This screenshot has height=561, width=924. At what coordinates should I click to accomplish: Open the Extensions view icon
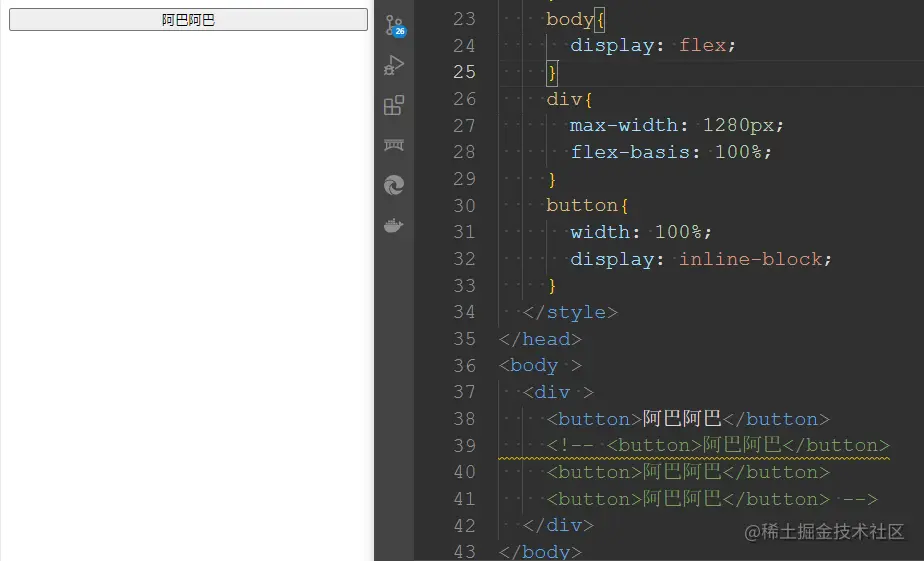point(394,105)
